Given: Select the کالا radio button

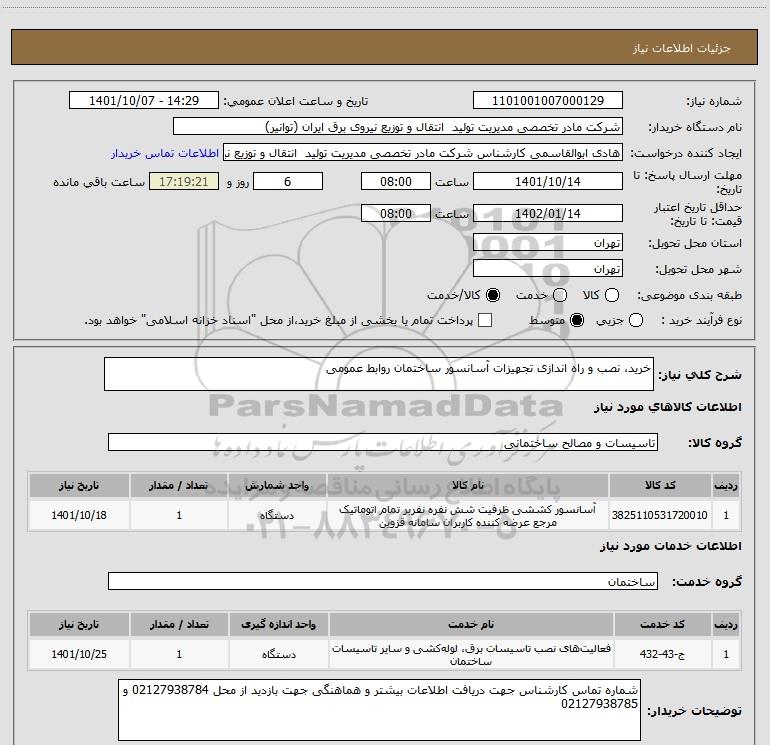Looking at the screenshot, I should [612, 295].
